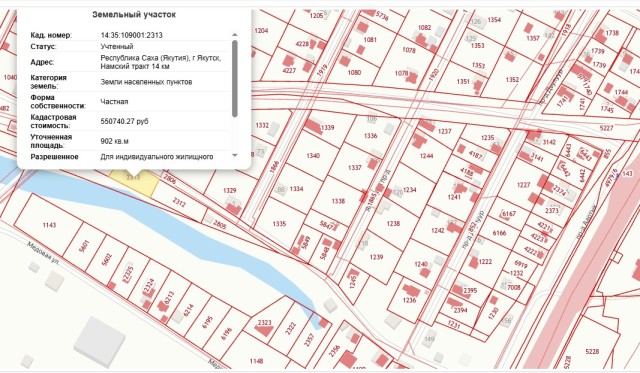
Task: Click 'Для индивидуального жилищного' permitted use text
Action: (x=157, y=157)
